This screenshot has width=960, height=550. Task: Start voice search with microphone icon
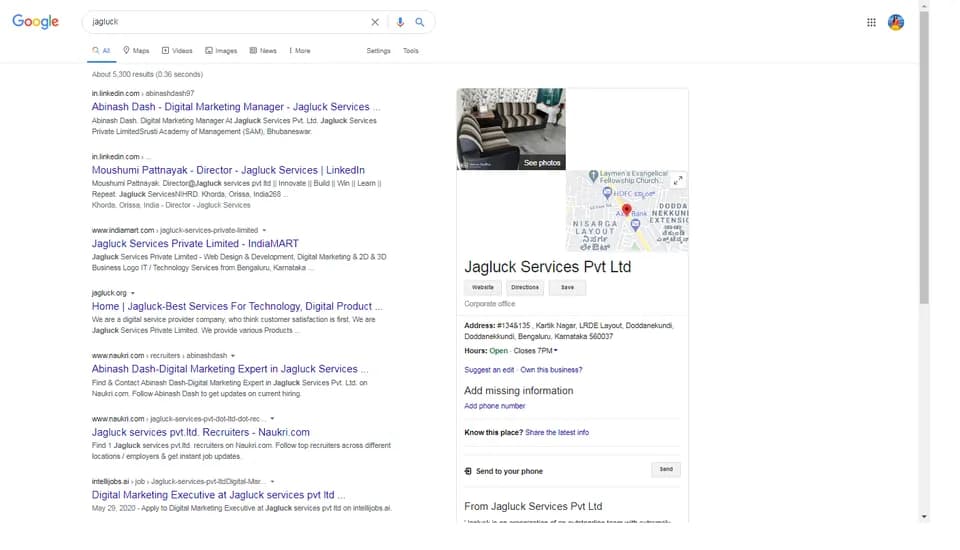400,22
